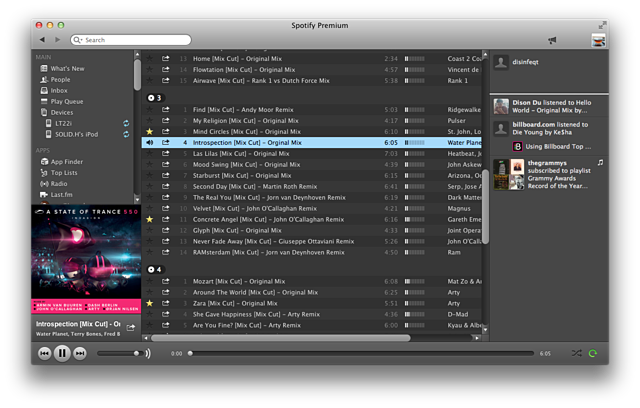
Task: Star Mozart [Mix Cut] track
Action: pos(150,281)
